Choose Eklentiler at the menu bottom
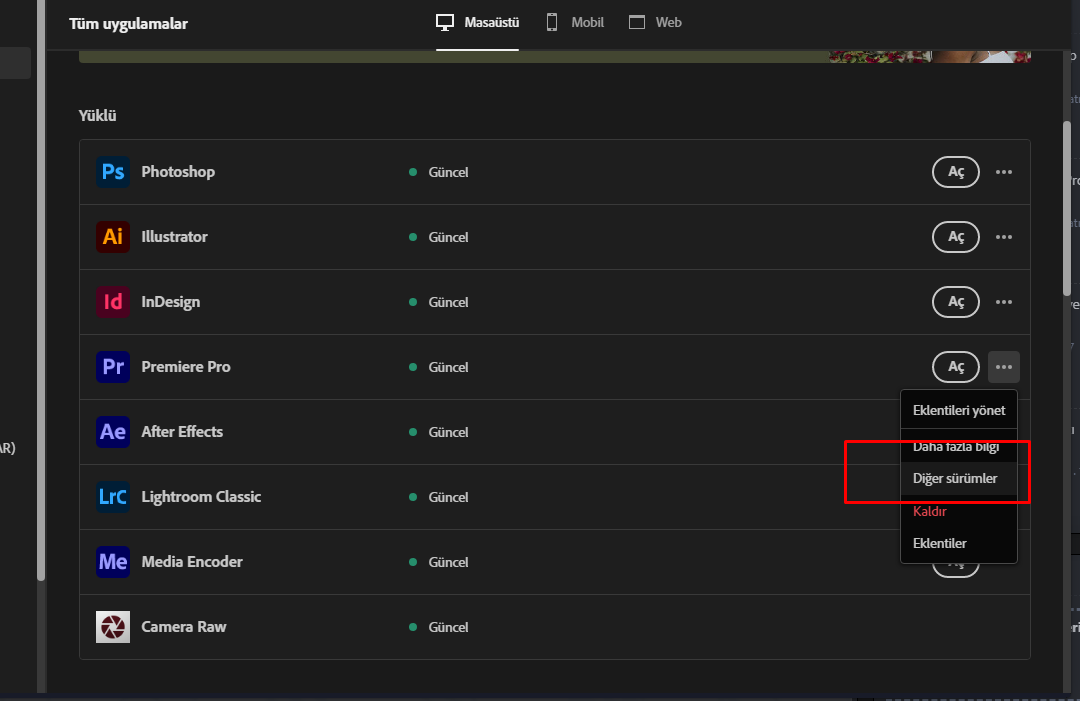This screenshot has height=701, width=1080. pos(959,543)
